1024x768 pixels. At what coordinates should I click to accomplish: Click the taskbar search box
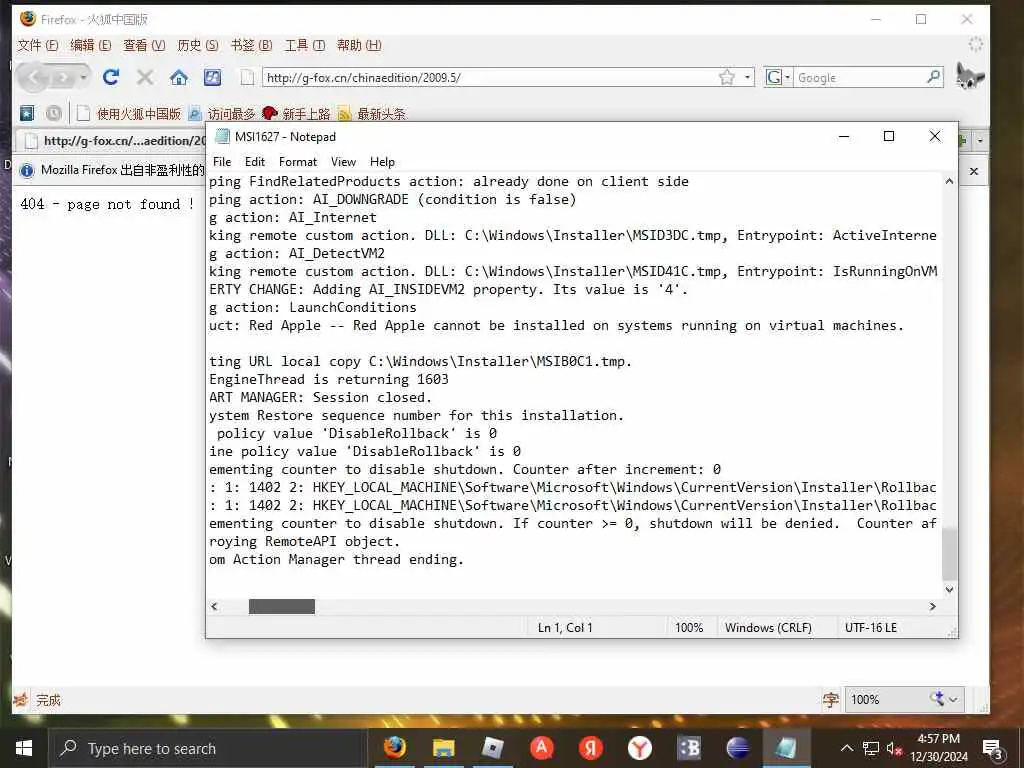(208, 748)
